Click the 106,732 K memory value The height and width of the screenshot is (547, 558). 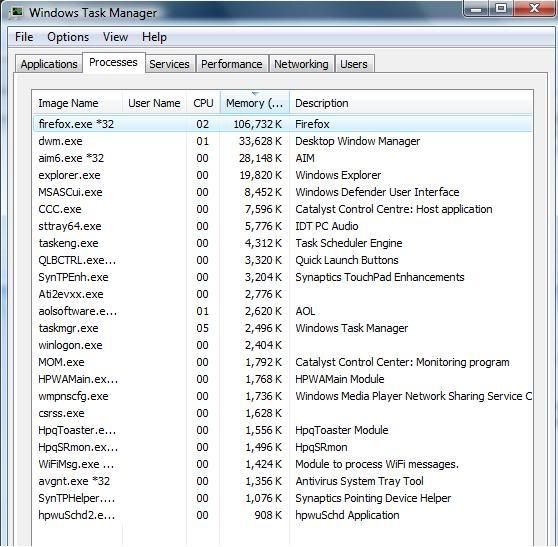(x=258, y=124)
